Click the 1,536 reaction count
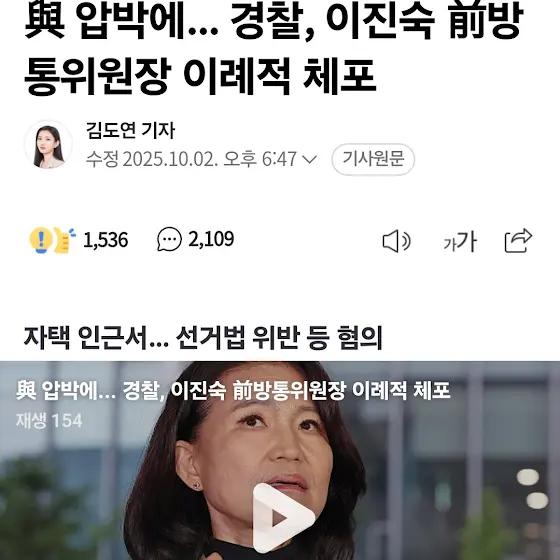Image resolution: width=560 pixels, height=560 pixels. pos(105,240)
